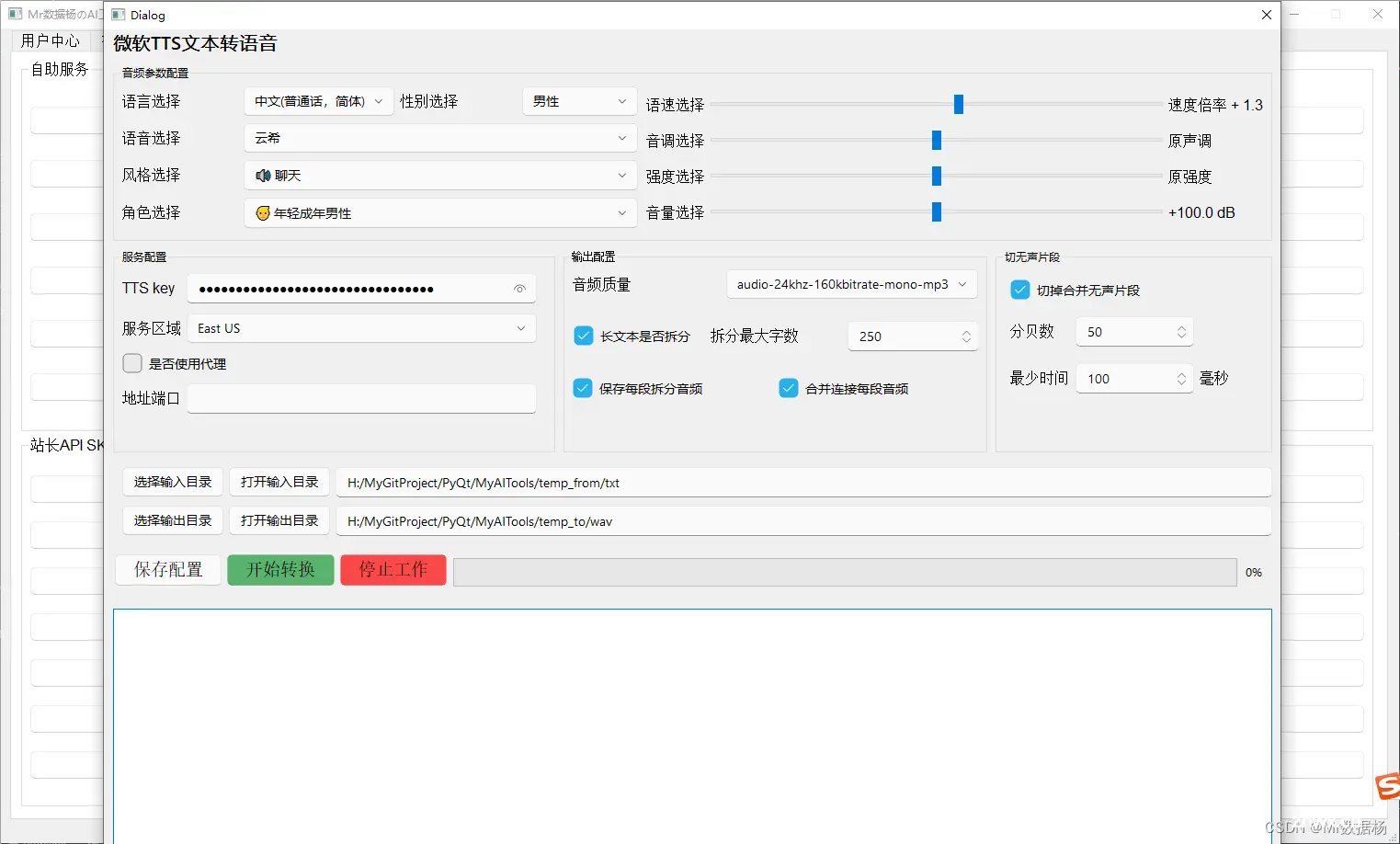The height and width of the screenshot is (844, 1400).
Task: Click 自助服务 label in background window
Action: (x=60, y=69)
